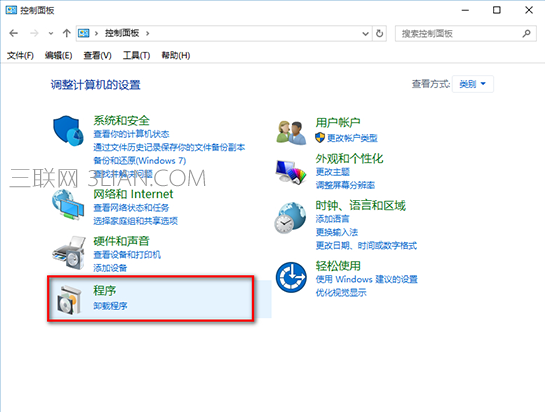Open 网络和 Internet heading link
Image resolution: width=545 pixels, height=412 pixels.
[x=133, y=194]
